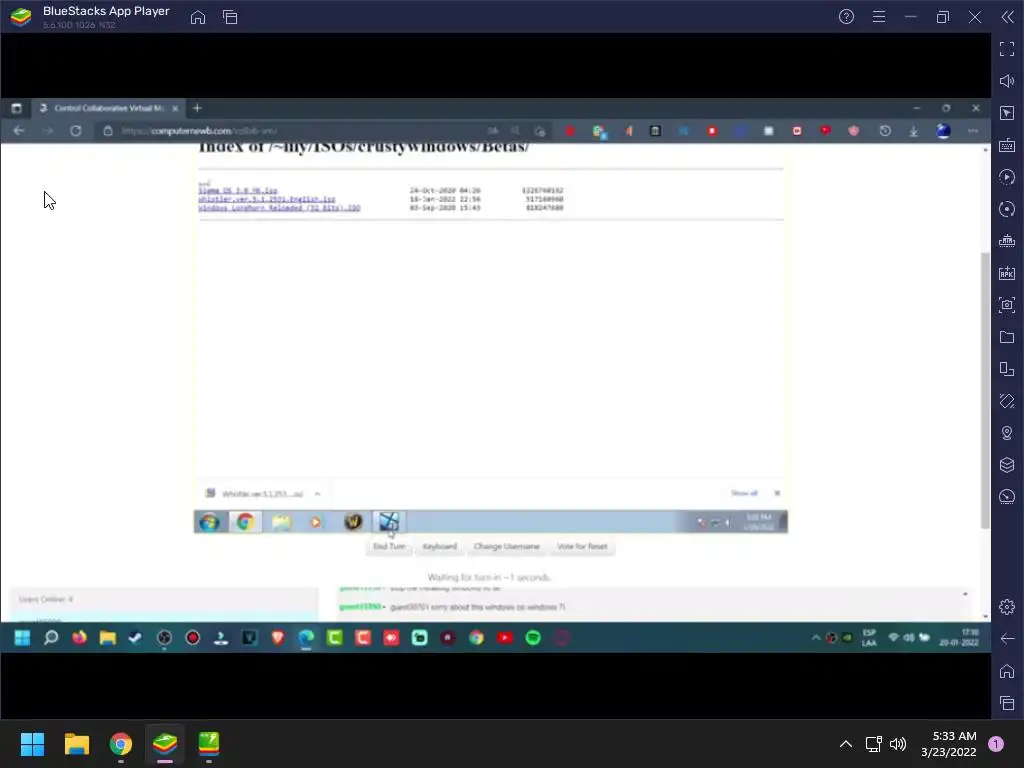Take a screenshot with the sidebar camera icon
This screenshot has width=1024, height=768.
(x=1007, y=305)
